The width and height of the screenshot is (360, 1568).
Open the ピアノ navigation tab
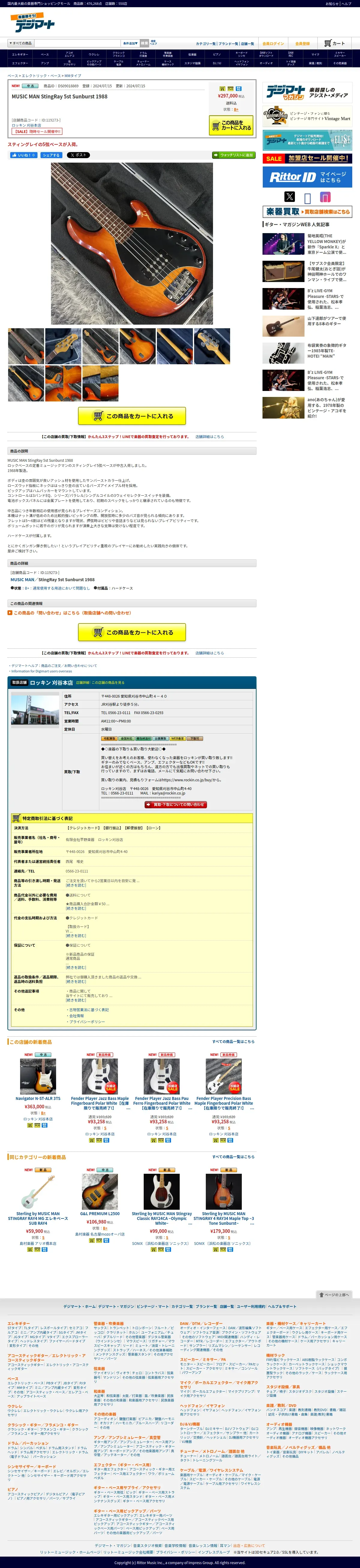click(217, 54)
